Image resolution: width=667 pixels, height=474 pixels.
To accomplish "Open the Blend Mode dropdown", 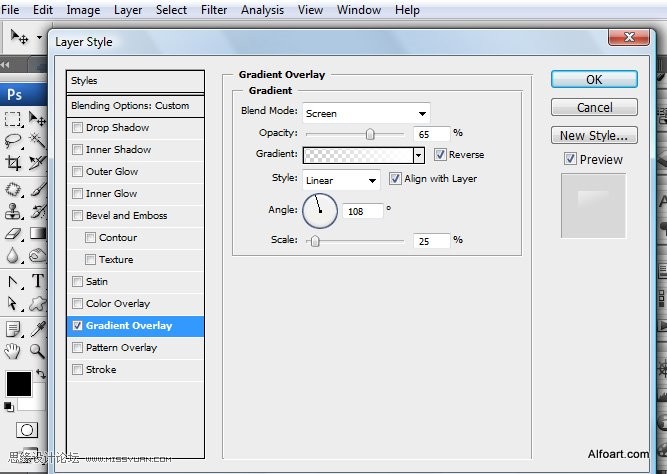I will click(x=366, y=114).
